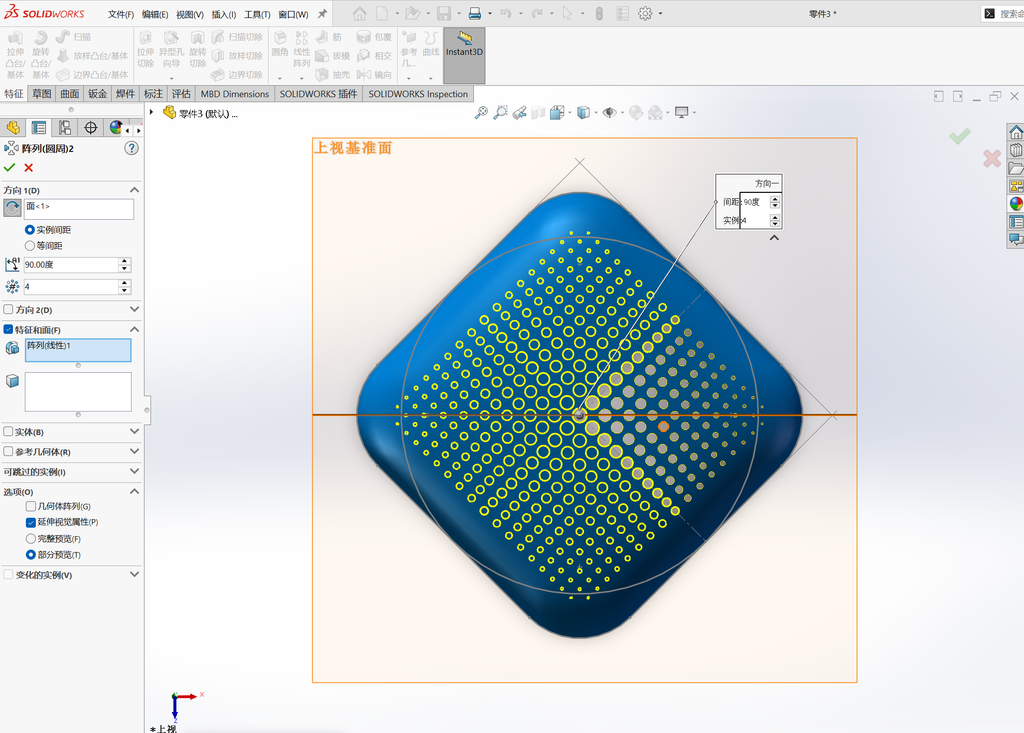1024x733 pixels.
Task: Open Design Library icon in task pane
Action: (1016, 150)
